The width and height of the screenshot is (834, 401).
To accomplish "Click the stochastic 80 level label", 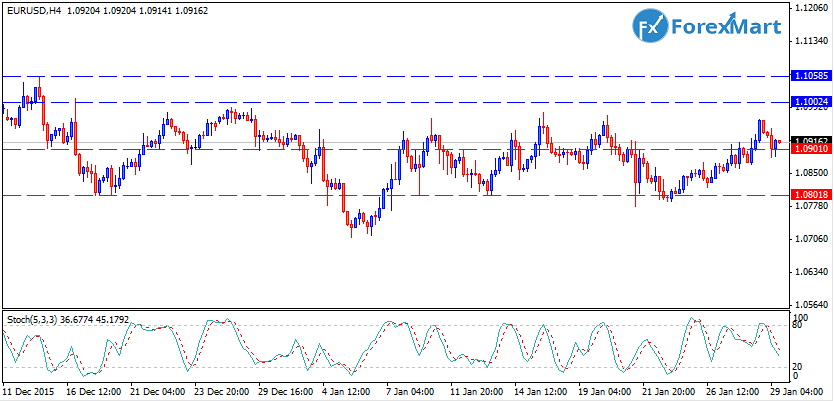I will pyautogui.click(x=797, y=326).
